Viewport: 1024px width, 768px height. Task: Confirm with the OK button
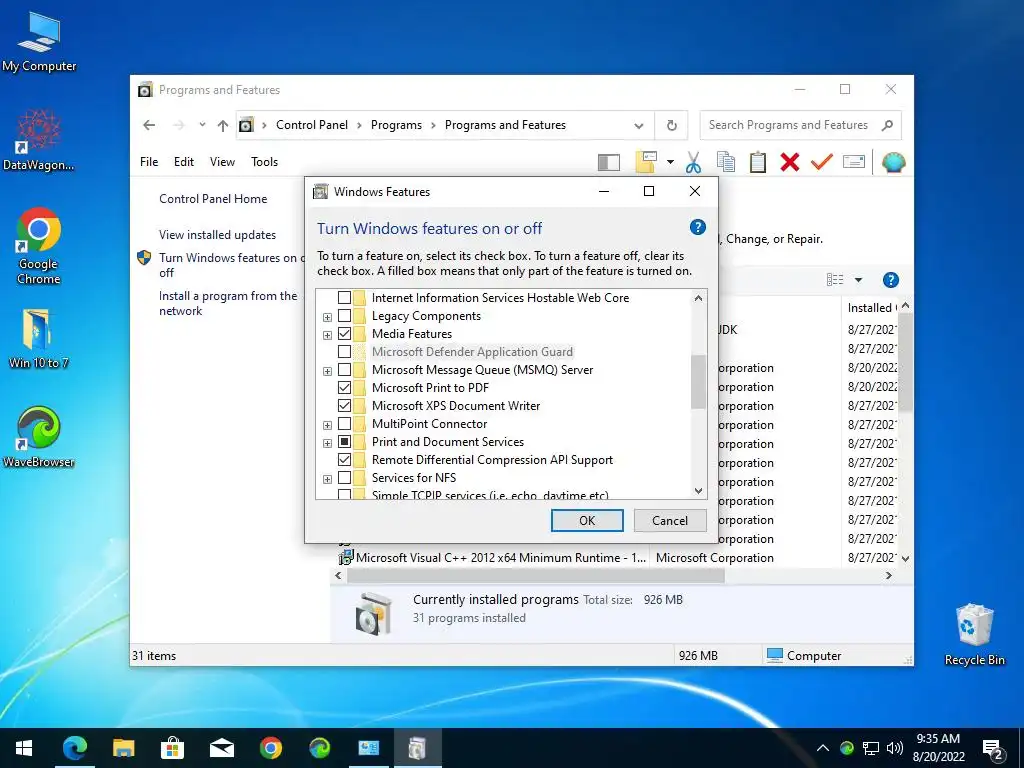587,520
